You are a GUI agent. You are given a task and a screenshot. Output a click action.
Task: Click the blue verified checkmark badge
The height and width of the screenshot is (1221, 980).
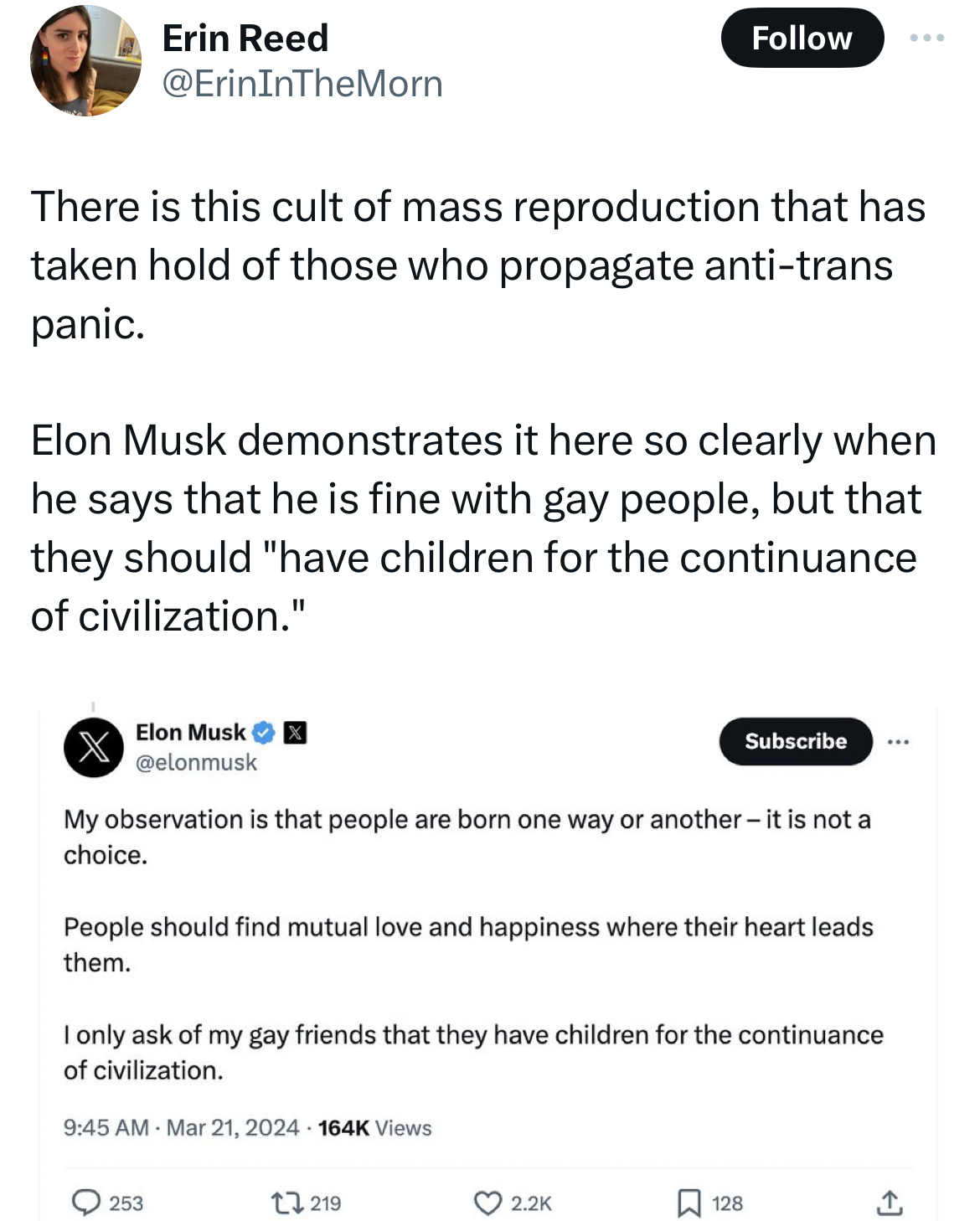click(263, 733)
